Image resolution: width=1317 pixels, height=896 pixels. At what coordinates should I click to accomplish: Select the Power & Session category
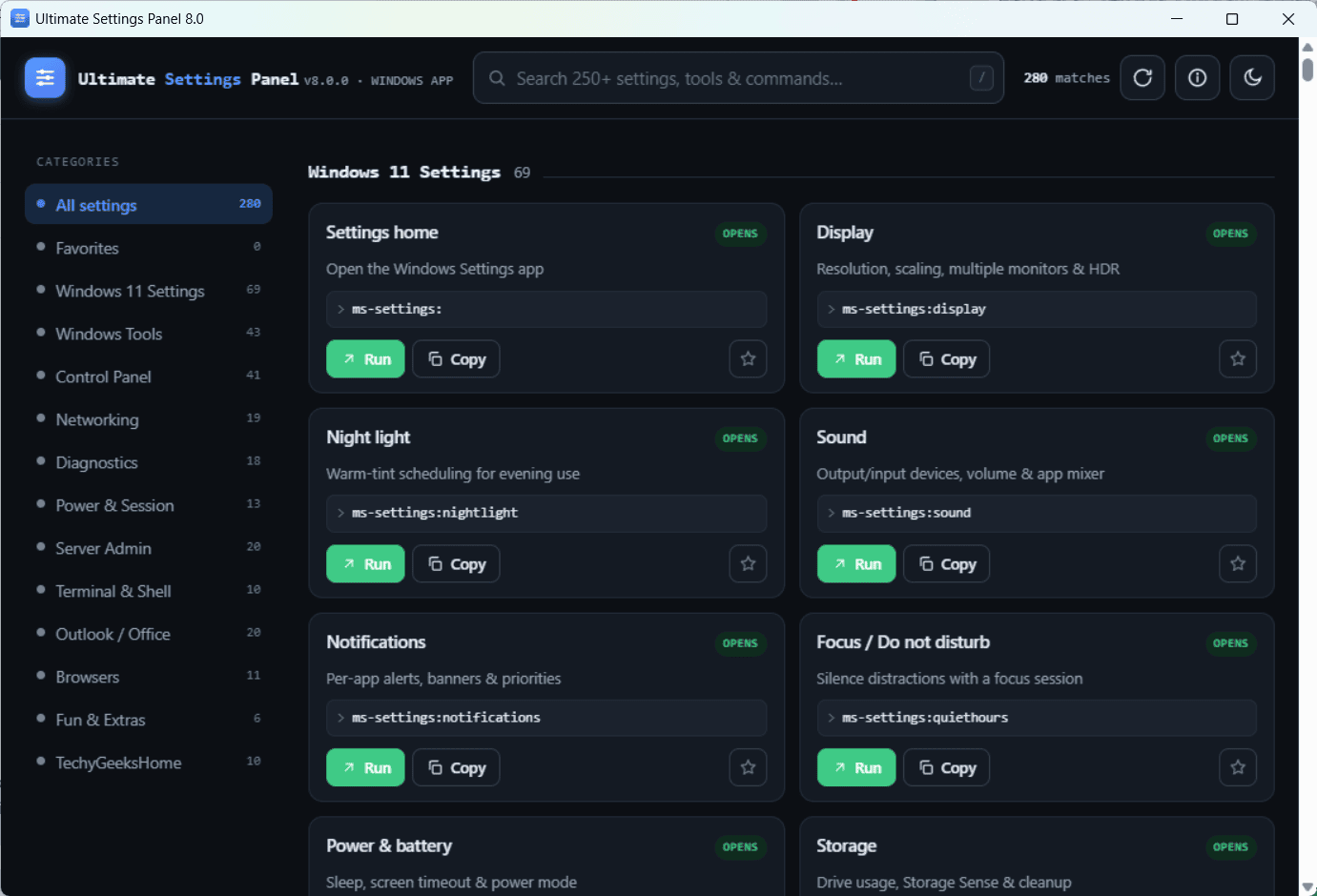click(x=149, y=505)
